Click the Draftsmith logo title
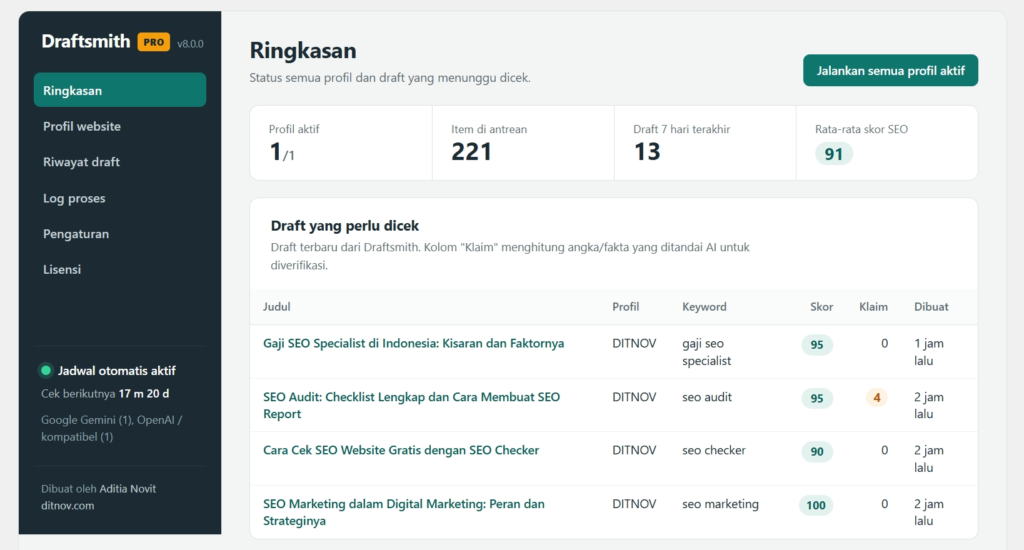The image size is (1024, 550). click(86, 41)
